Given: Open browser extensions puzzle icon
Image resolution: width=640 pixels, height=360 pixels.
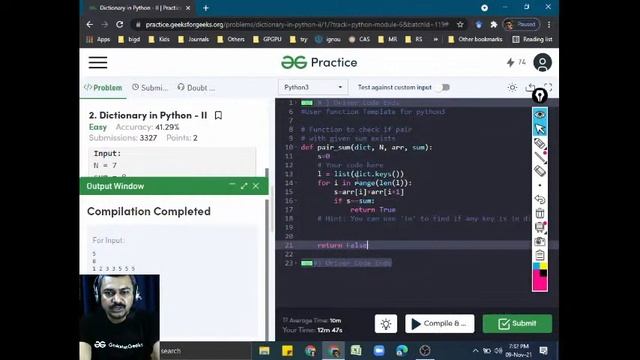Looking at the screenshot, I should pyautogui.click(x=493, y=24).
